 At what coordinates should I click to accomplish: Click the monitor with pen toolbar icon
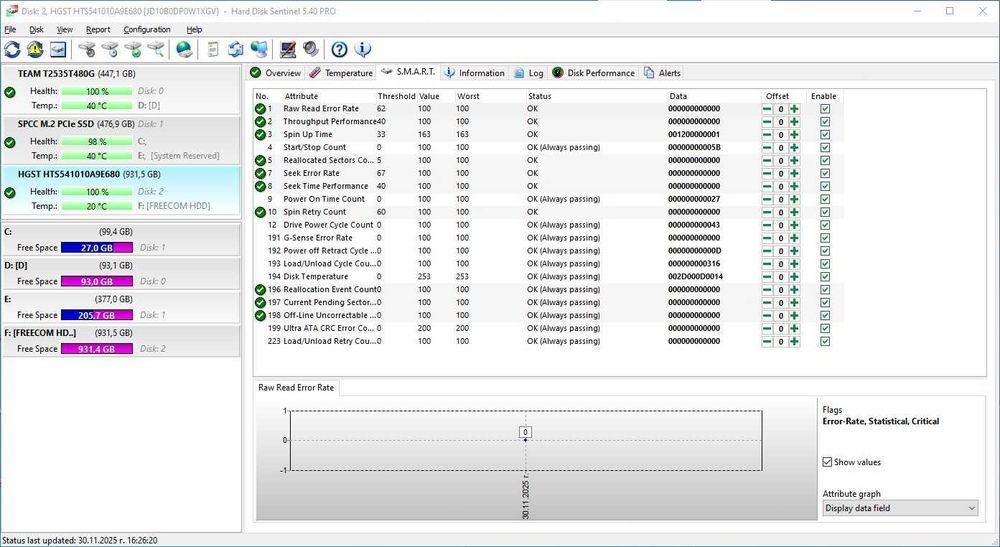[288, 49]
